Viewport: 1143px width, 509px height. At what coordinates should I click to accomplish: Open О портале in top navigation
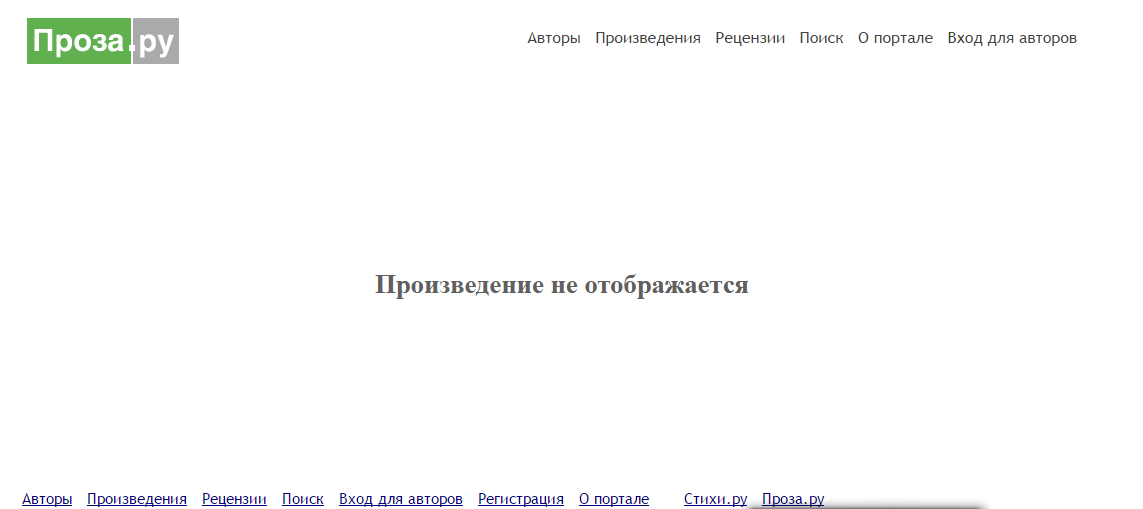coord(895,38)
